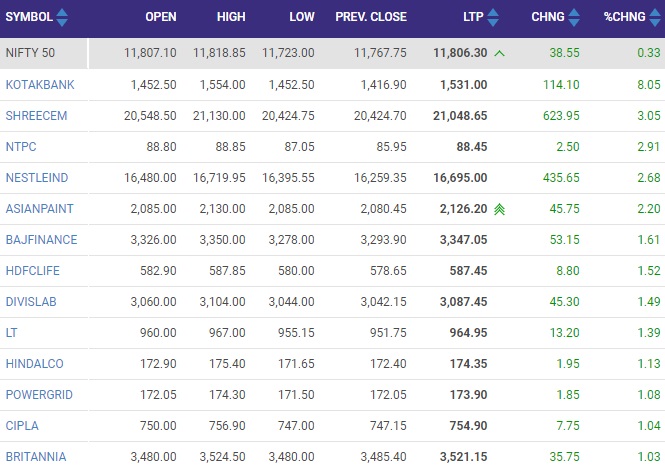
Task: Open the NTPC symbol link
Action: pyautogui.click(x=21, y=147)
